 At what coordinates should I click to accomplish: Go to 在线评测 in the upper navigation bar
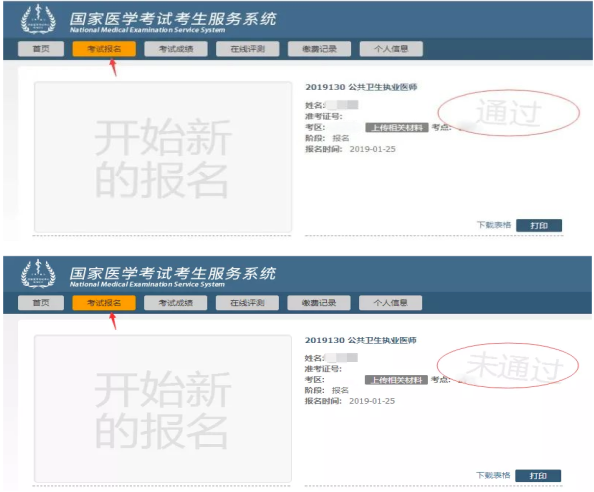pyautogui.click(x=247, y=49)
